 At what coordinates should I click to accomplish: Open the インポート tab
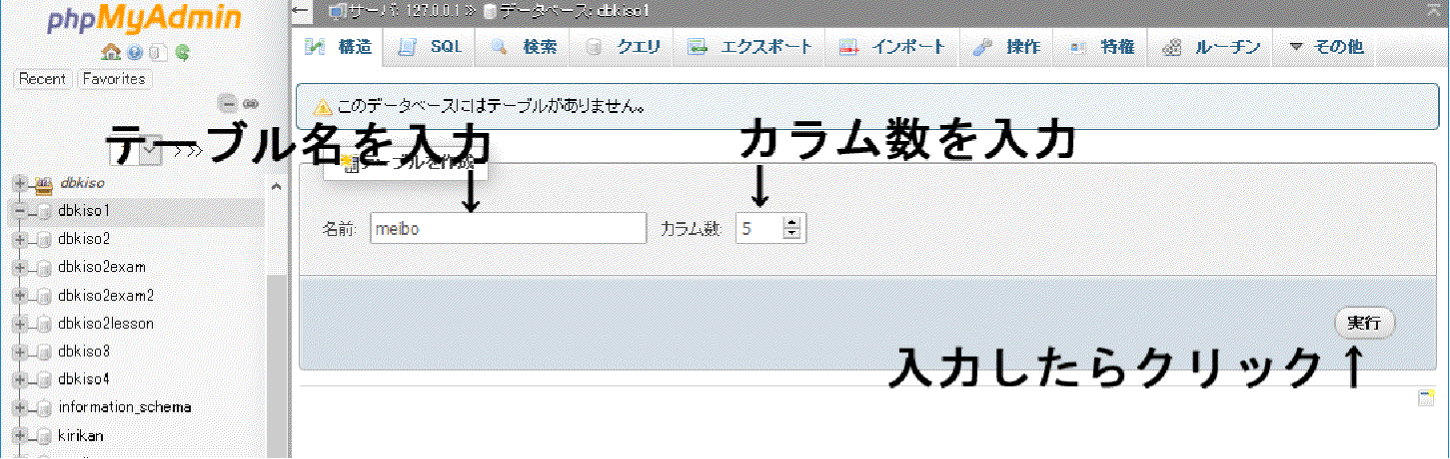tap(892, 47)
